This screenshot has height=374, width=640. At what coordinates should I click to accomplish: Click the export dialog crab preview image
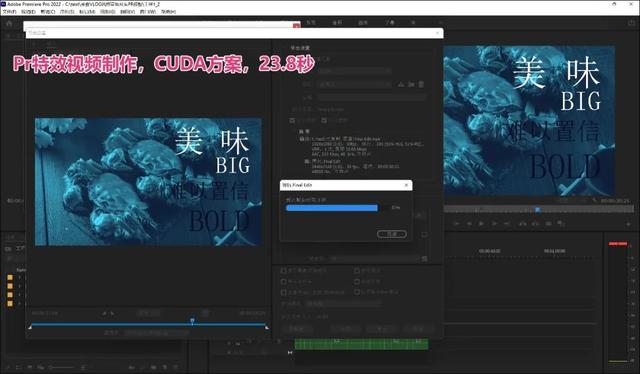pyautogui.click(x=148, y=182)
